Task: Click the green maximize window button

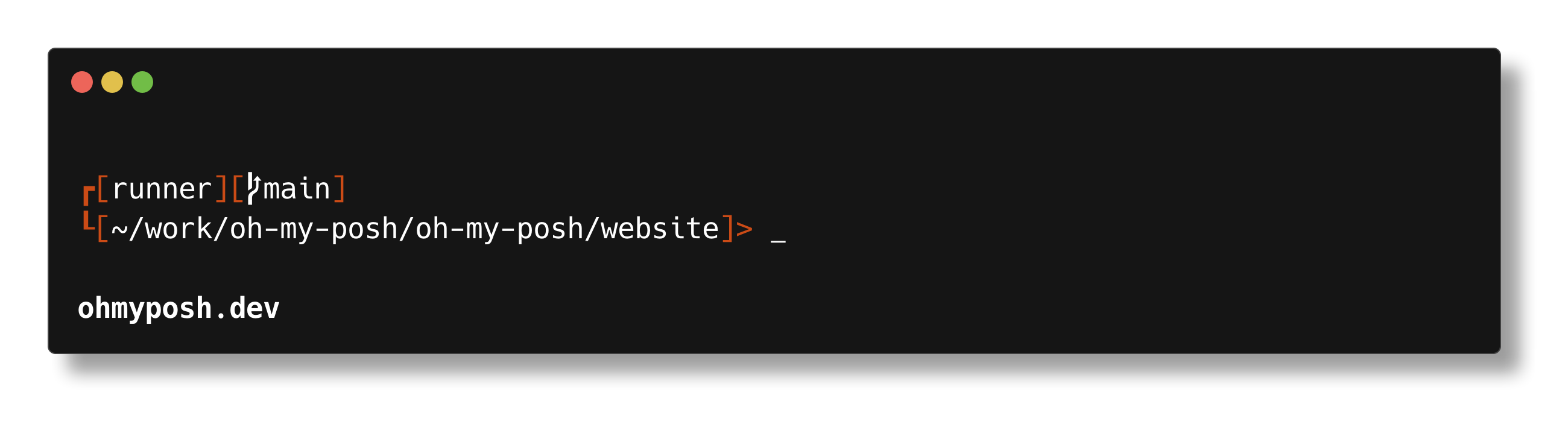Action: pos(142,82)
